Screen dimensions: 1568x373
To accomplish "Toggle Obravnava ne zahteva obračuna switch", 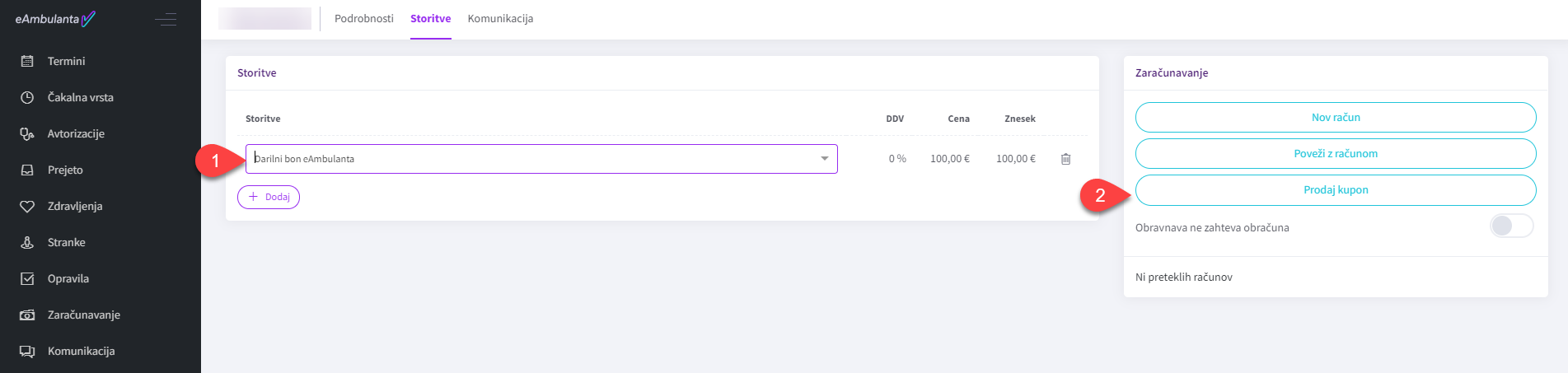I will coord(1511,226).
